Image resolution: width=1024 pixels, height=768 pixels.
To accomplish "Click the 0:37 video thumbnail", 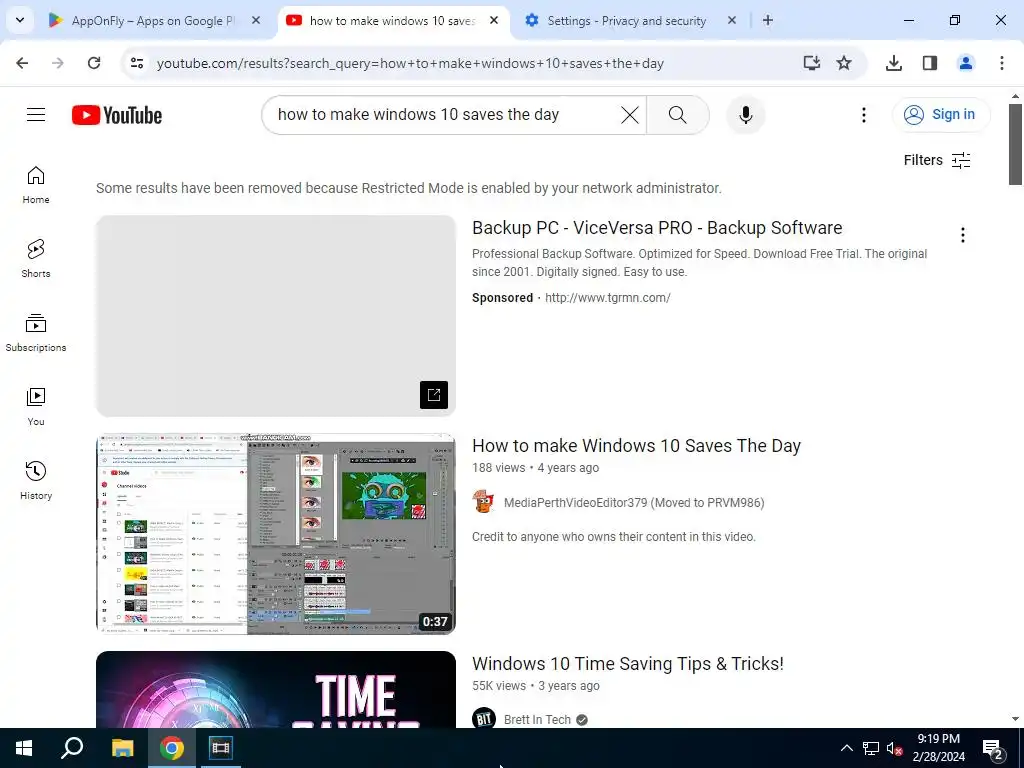I will click(x=276, y=534).
